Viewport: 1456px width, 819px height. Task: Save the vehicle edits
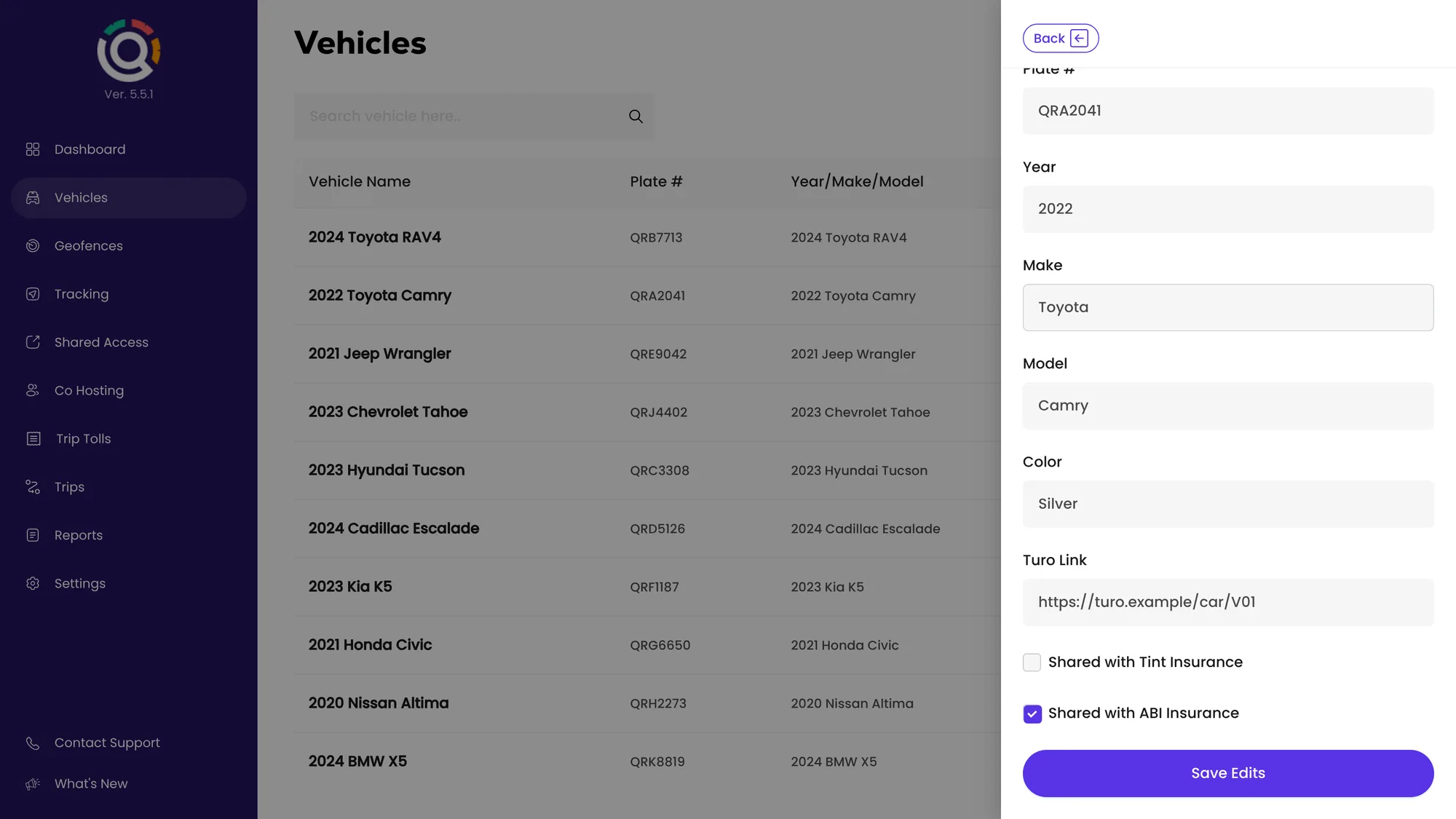point(1228,773)
